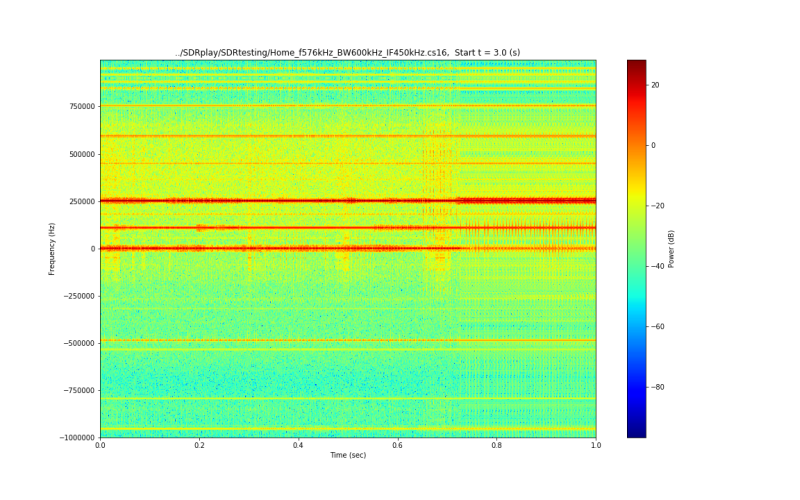Click the 20 dB colorbar tick label

(x=655, y=85)
